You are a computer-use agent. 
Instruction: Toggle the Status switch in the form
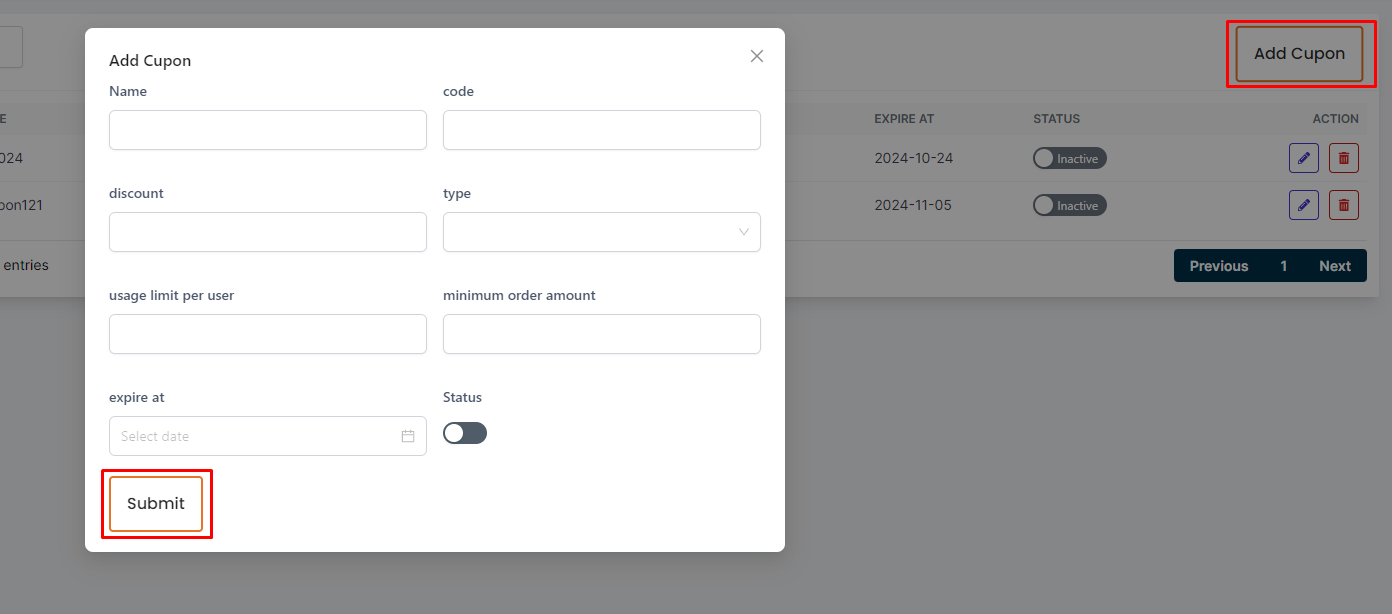point(465,433)
